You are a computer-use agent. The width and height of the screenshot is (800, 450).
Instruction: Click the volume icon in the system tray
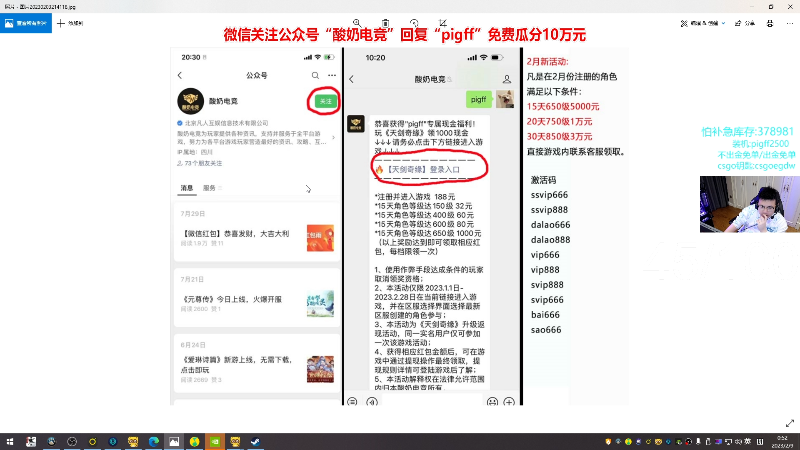coord(738,442)
